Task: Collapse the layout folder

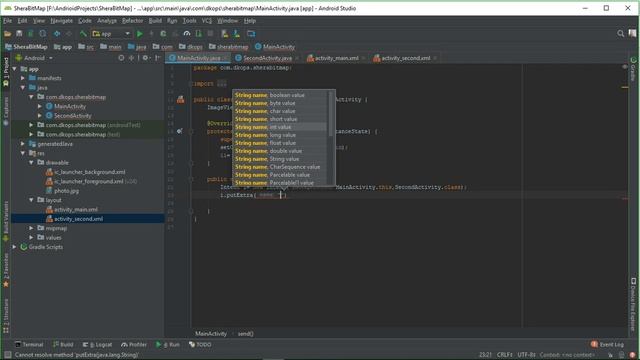Action: pyautogui.click(x=31, y=200)
